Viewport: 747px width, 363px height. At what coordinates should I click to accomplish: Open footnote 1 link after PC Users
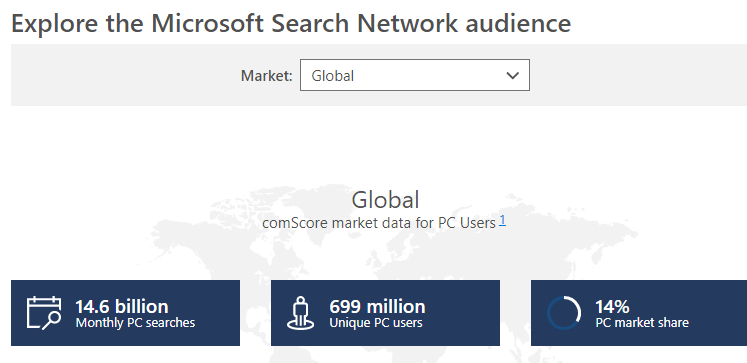pos(502,221)
